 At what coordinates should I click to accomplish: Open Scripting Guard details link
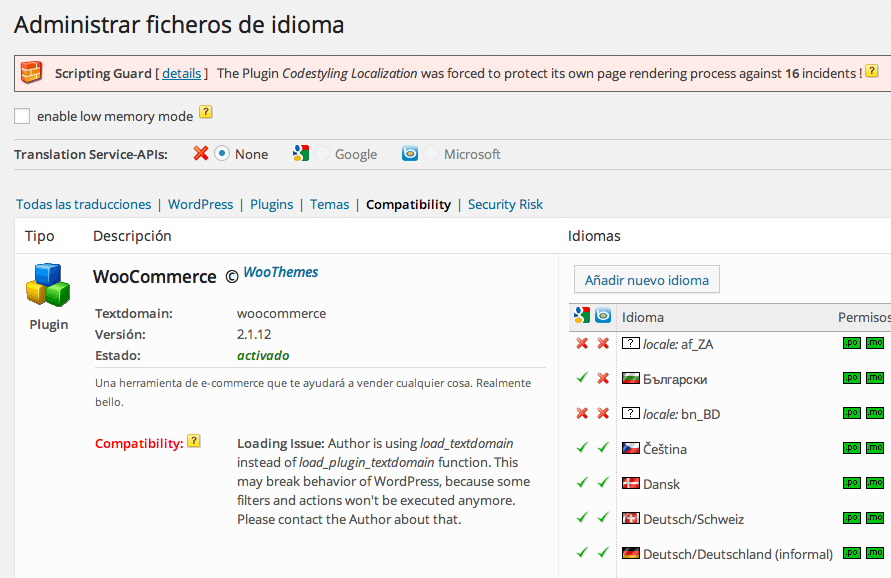coord(182,73)
